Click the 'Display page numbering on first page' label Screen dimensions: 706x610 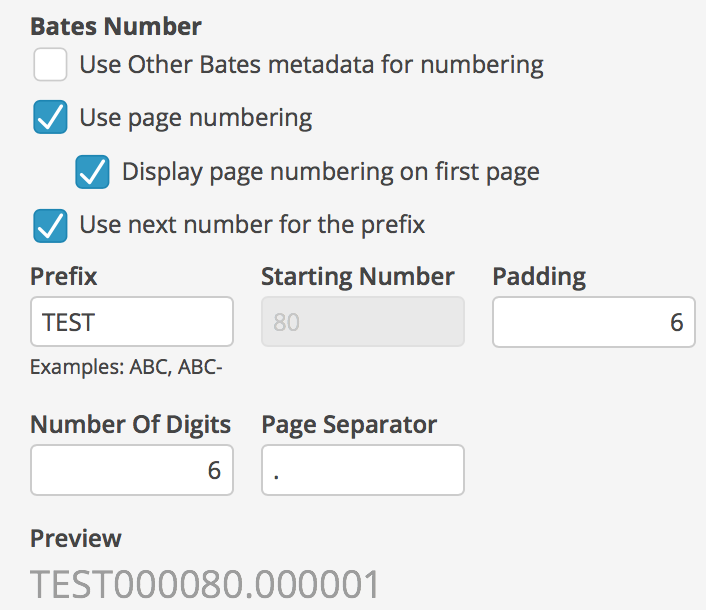331,172
